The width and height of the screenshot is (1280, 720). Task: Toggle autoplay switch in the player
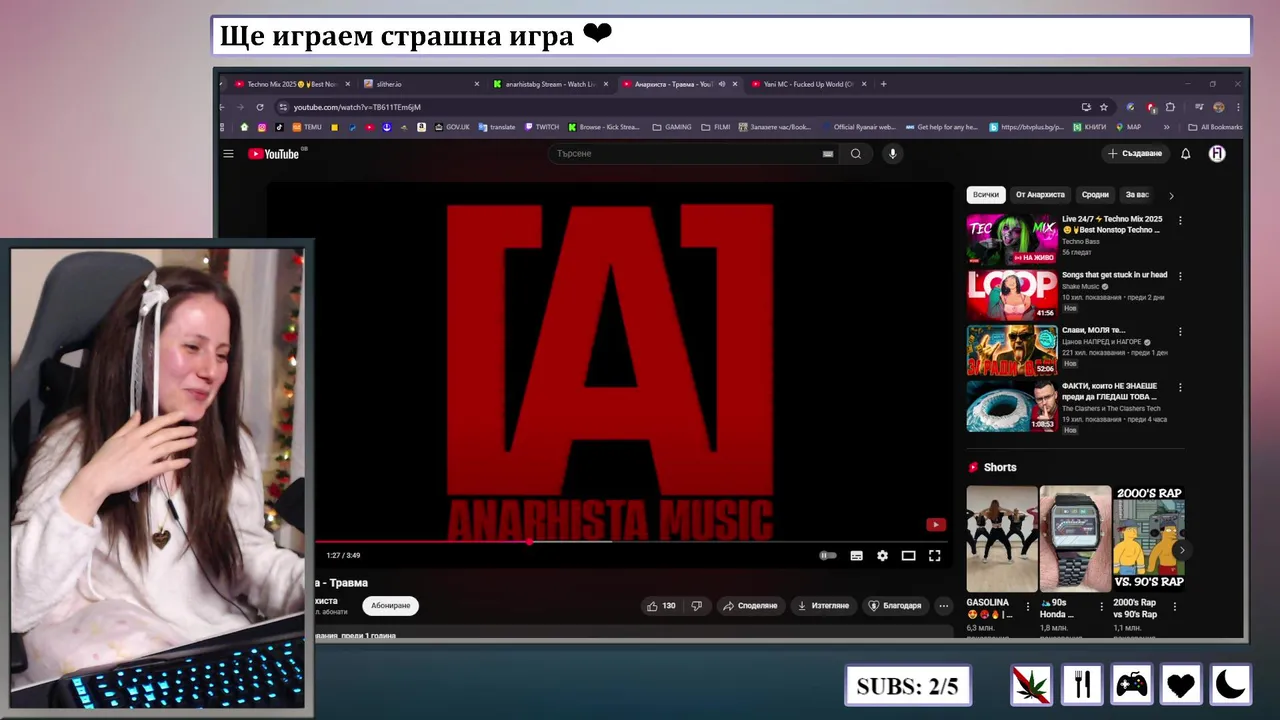coord(828,556)
